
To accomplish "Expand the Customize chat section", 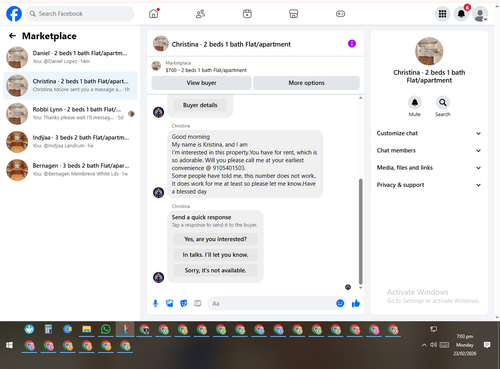I will point(429,133).
